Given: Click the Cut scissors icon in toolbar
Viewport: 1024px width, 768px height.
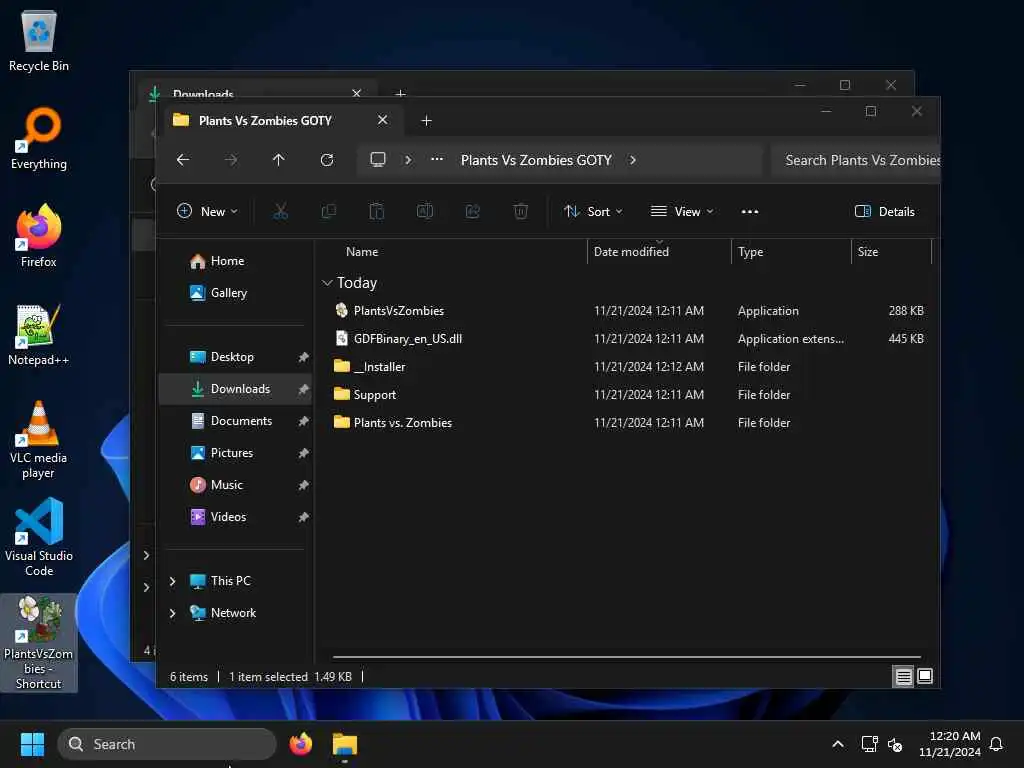Looking at the screenshot, I should click(x=280, y=211).
